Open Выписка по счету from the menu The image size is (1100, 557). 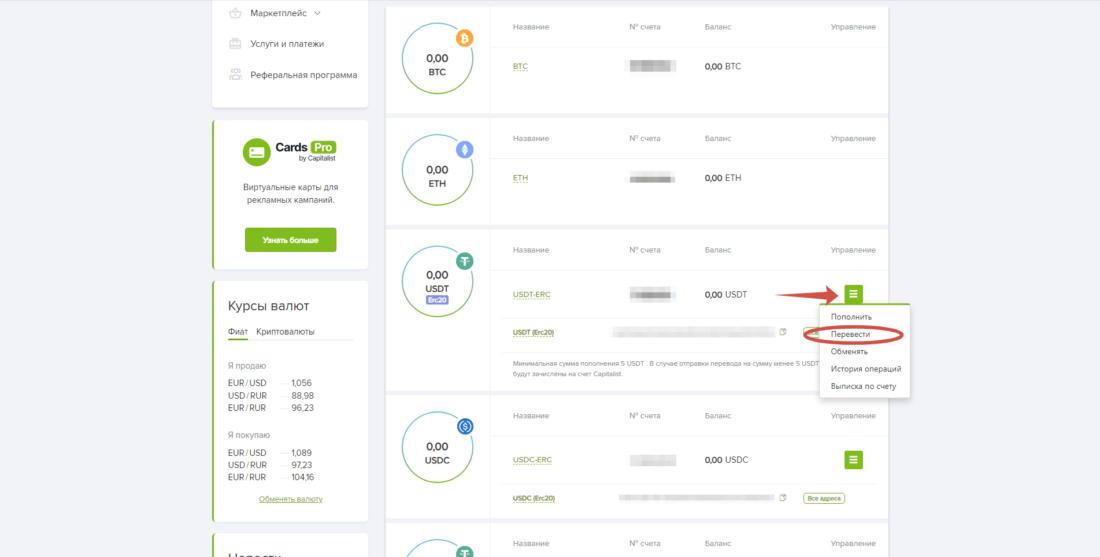tap(863, 387)
